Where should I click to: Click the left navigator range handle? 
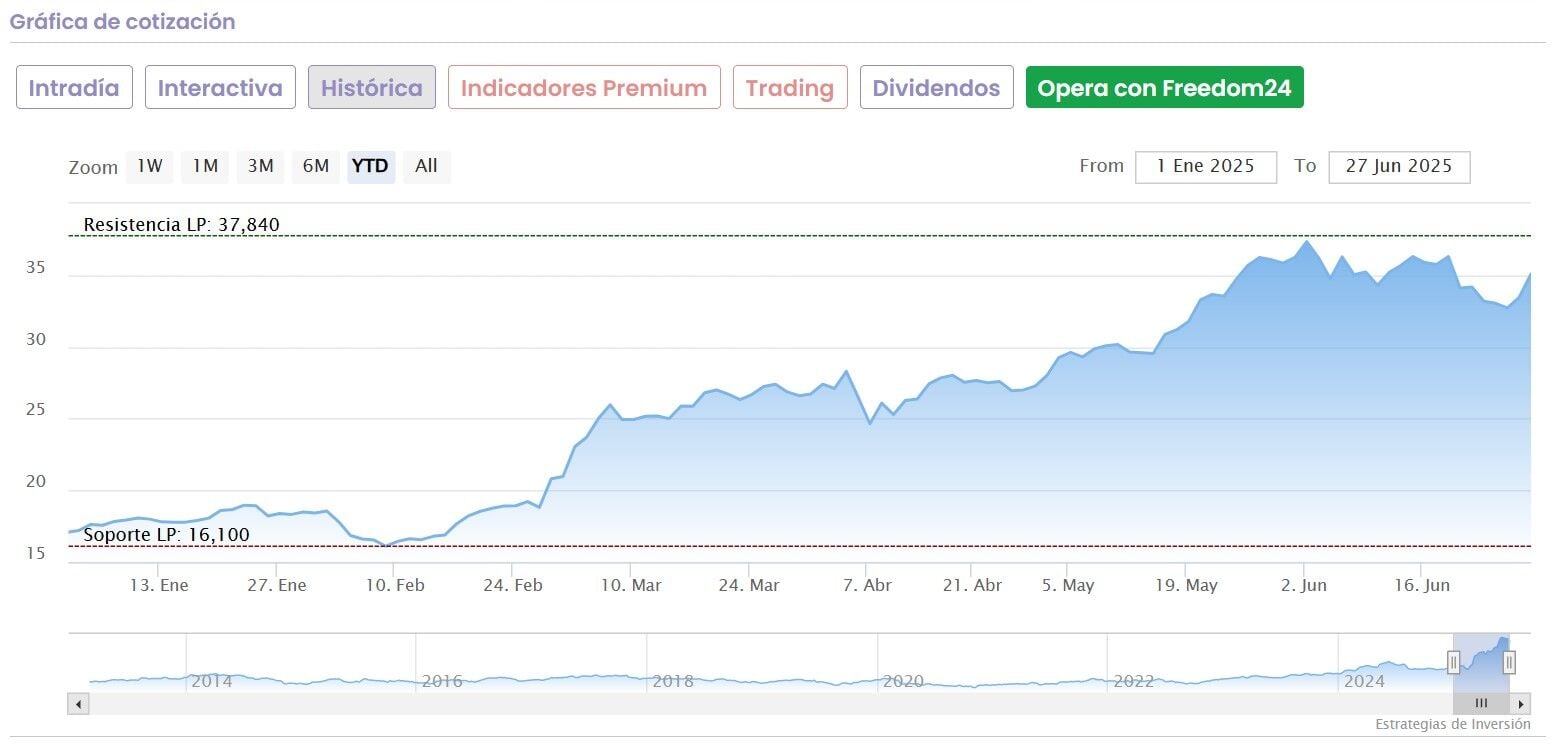[1453, 661]
